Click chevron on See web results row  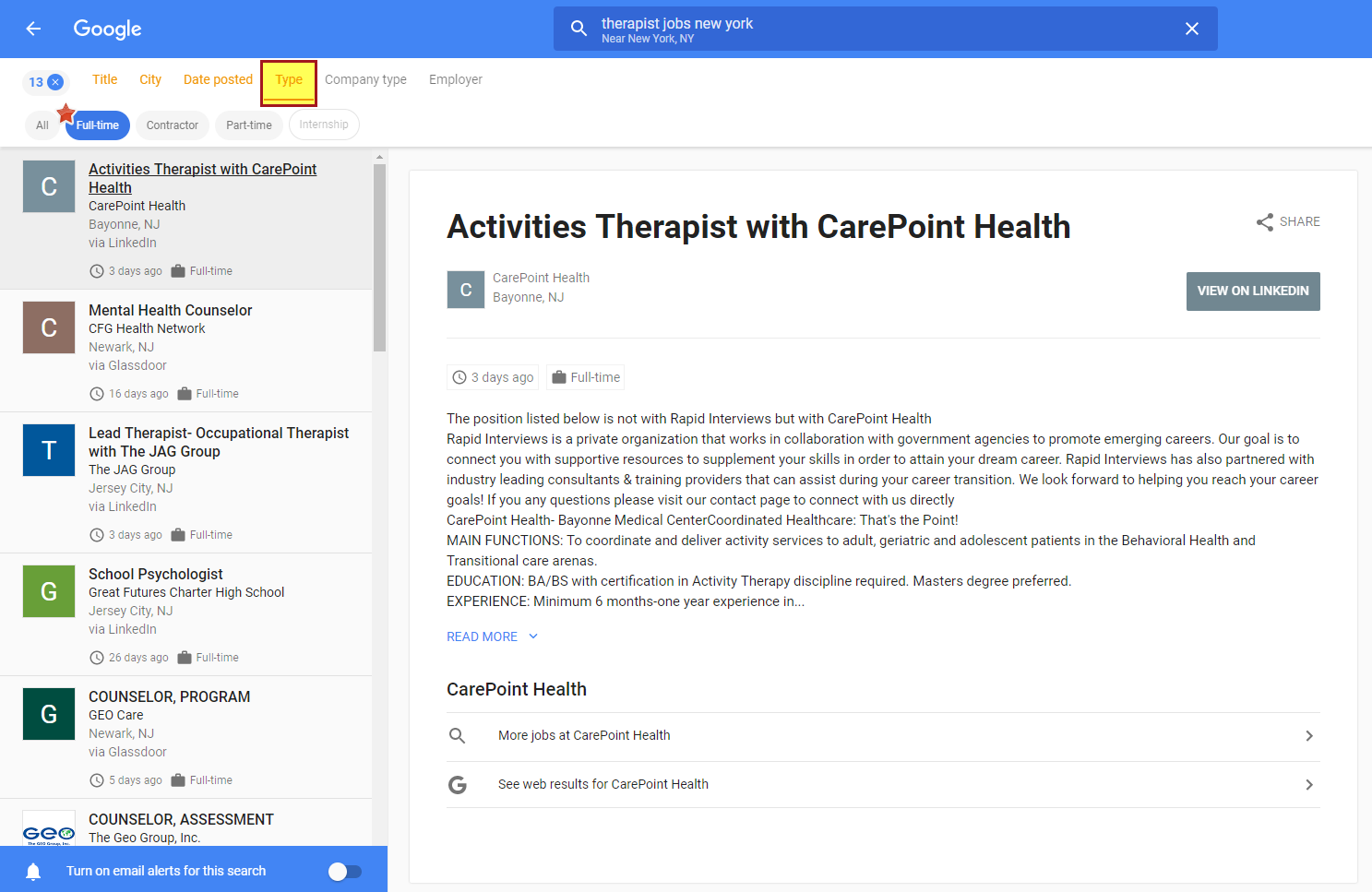(x=1309, y=784)
